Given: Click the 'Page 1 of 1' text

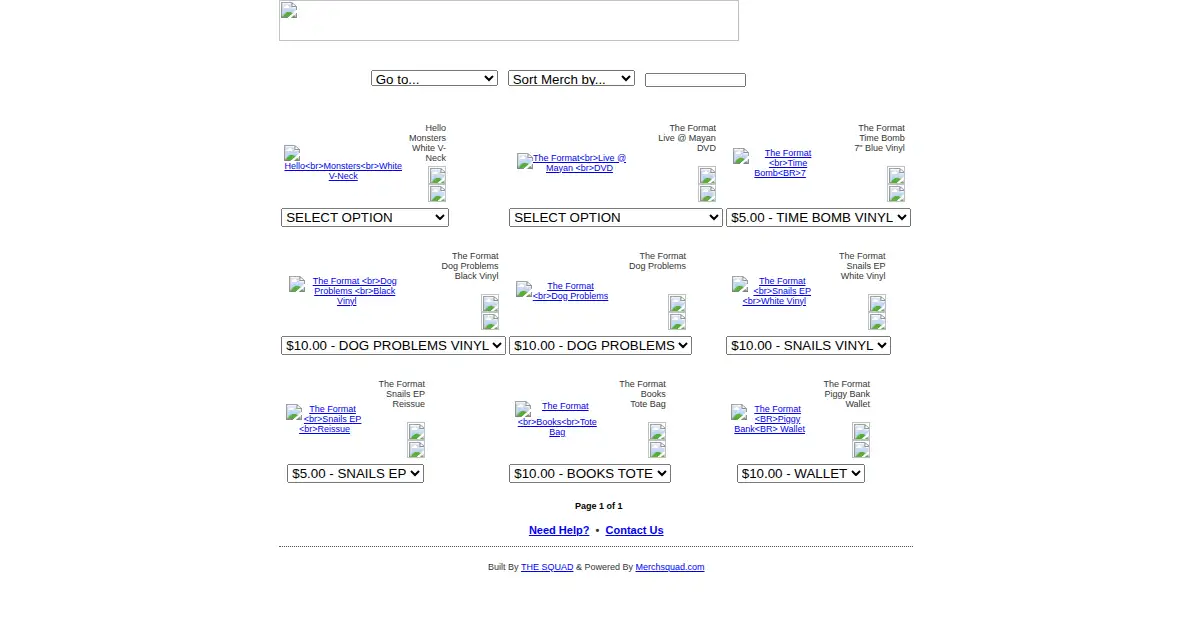Looking at the screenshot, I should (x=599, y=506).
